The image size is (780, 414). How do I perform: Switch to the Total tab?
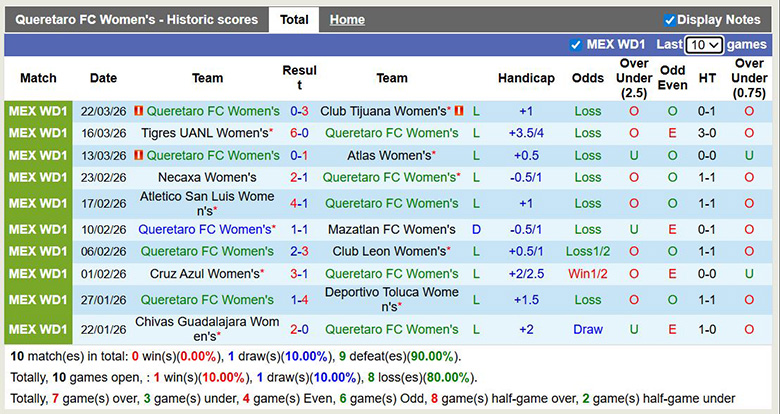294,20
